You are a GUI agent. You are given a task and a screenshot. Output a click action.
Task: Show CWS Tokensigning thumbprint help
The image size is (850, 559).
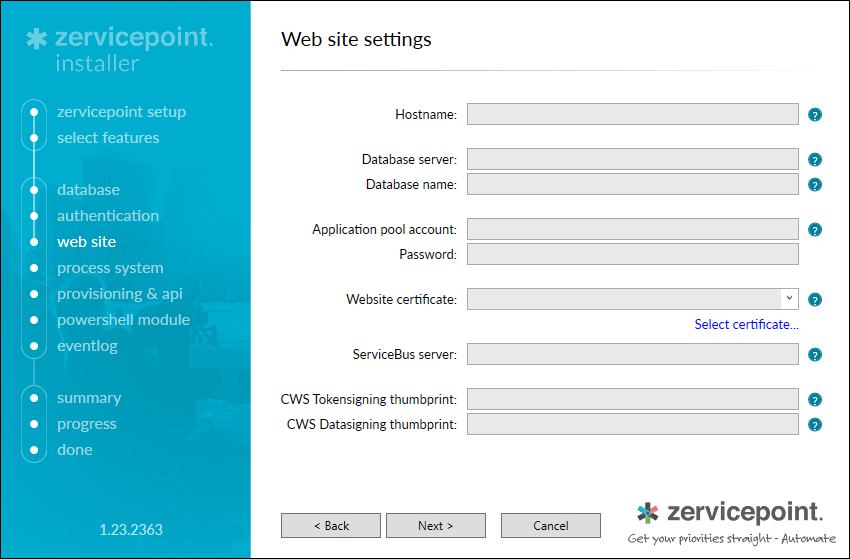click(815, 400)
